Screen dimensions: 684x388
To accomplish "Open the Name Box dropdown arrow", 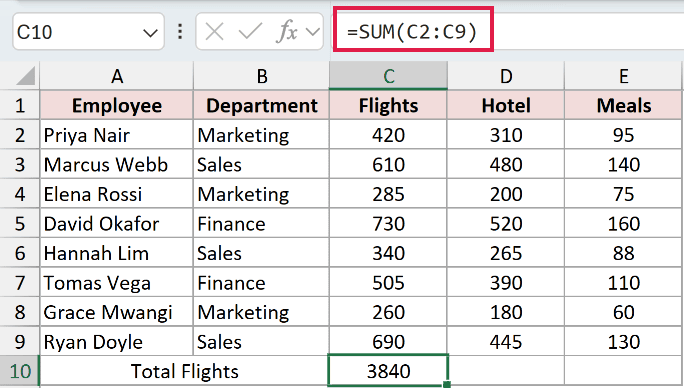I will tap(150, 33).
